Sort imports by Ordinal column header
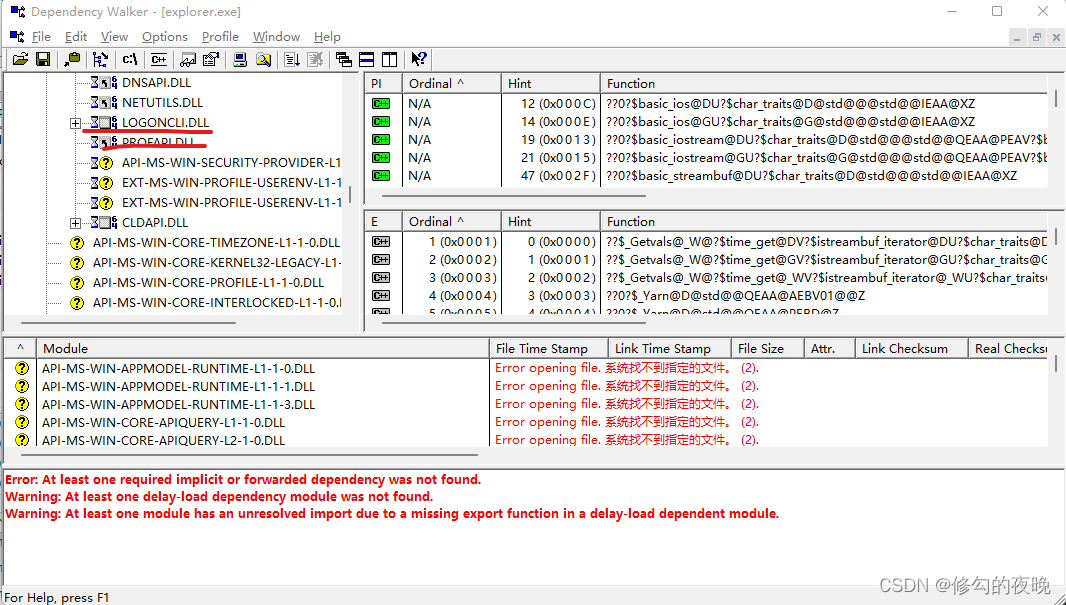This screenshot has height=605, width=1066. pos(452,83)
